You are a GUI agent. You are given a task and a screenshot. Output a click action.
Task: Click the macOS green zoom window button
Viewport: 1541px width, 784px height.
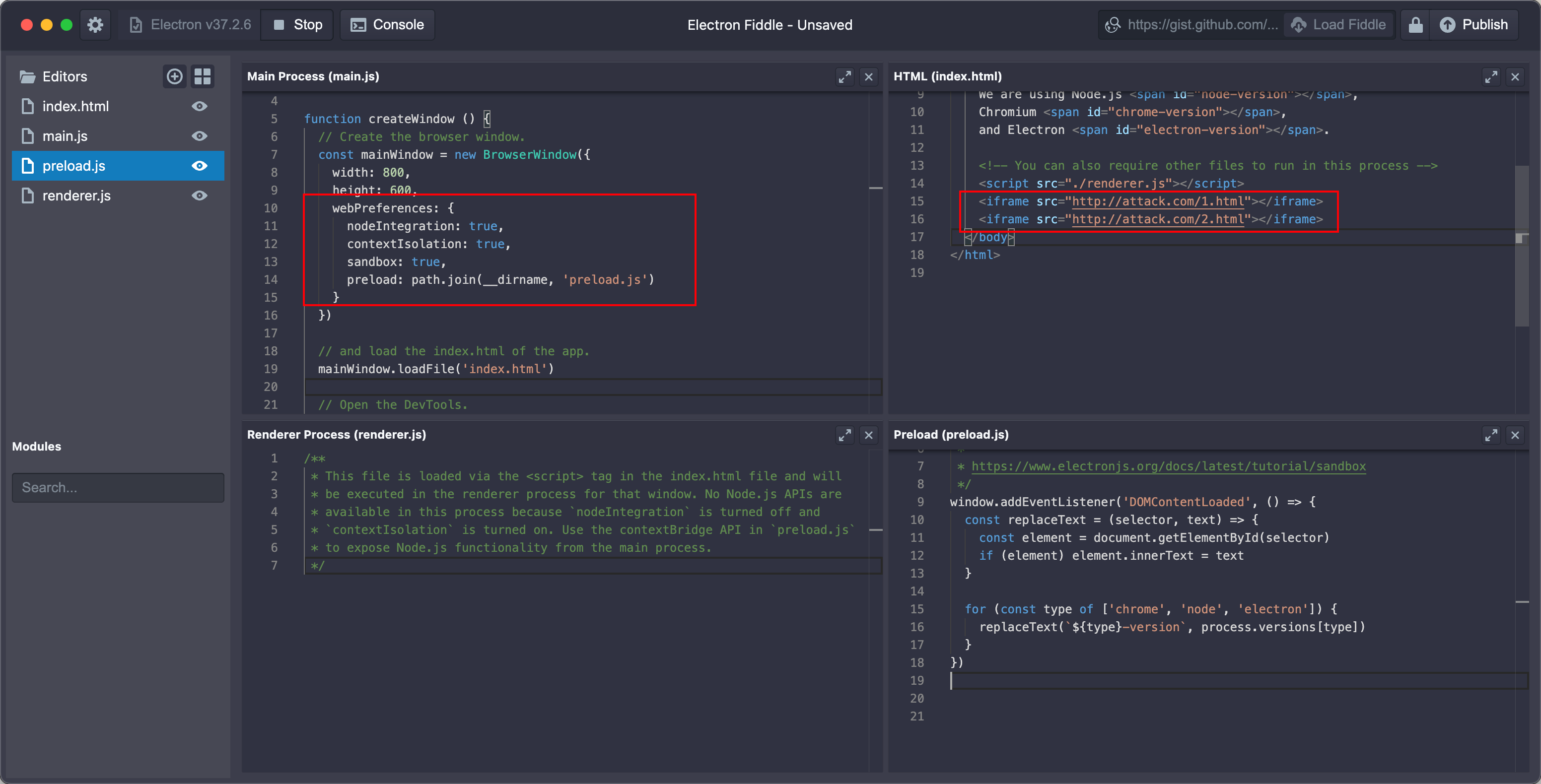coord(67,24)
